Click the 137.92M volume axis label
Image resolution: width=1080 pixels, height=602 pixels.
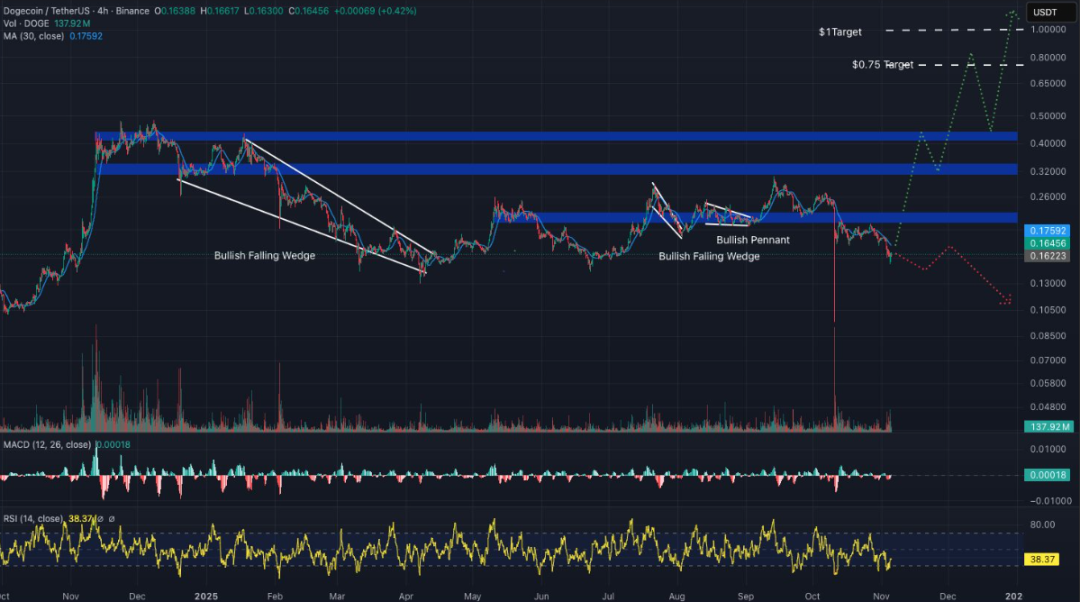(1048, 427)
